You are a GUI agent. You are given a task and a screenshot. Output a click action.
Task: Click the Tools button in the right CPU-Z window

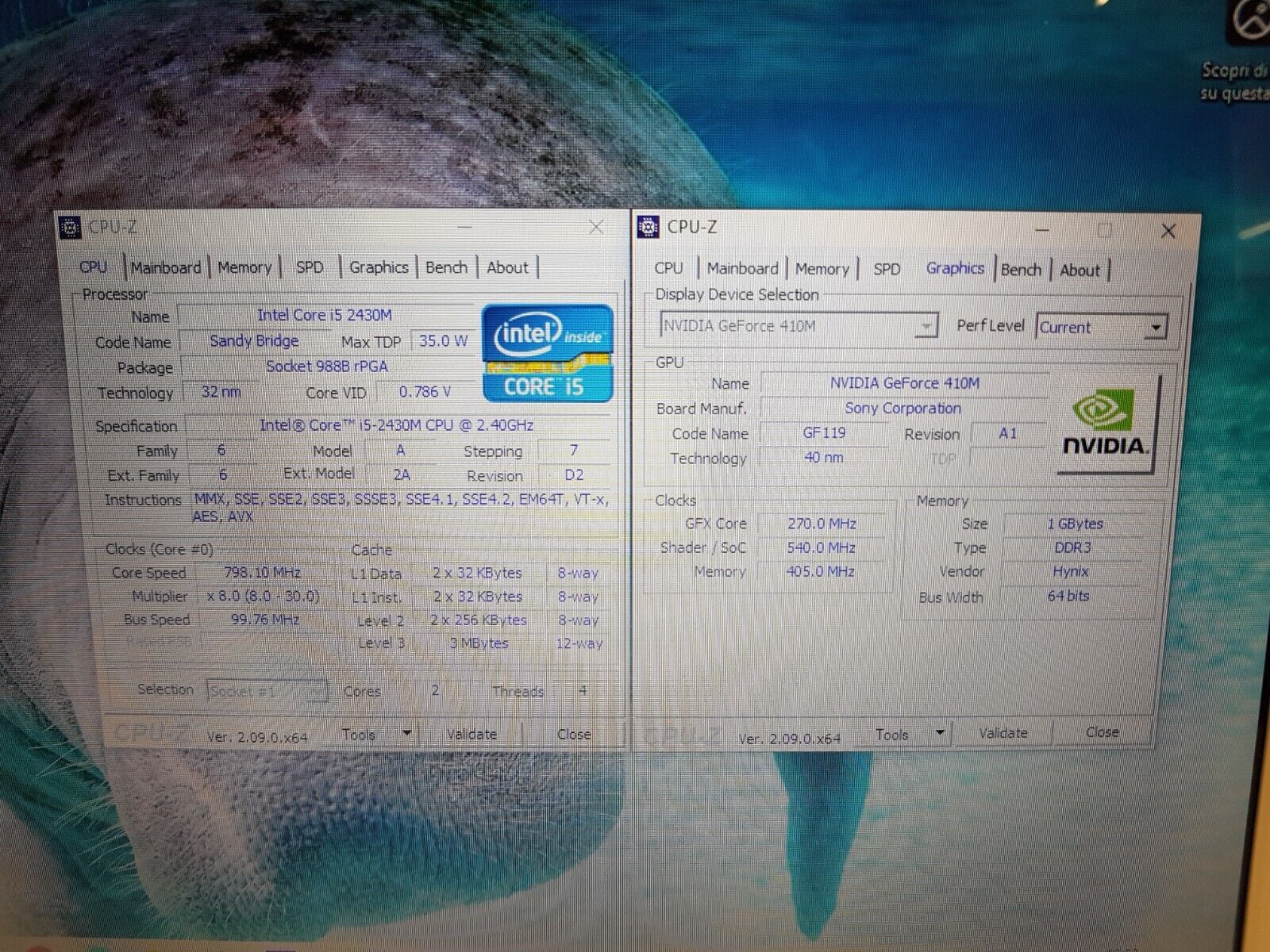pos(892,735)
